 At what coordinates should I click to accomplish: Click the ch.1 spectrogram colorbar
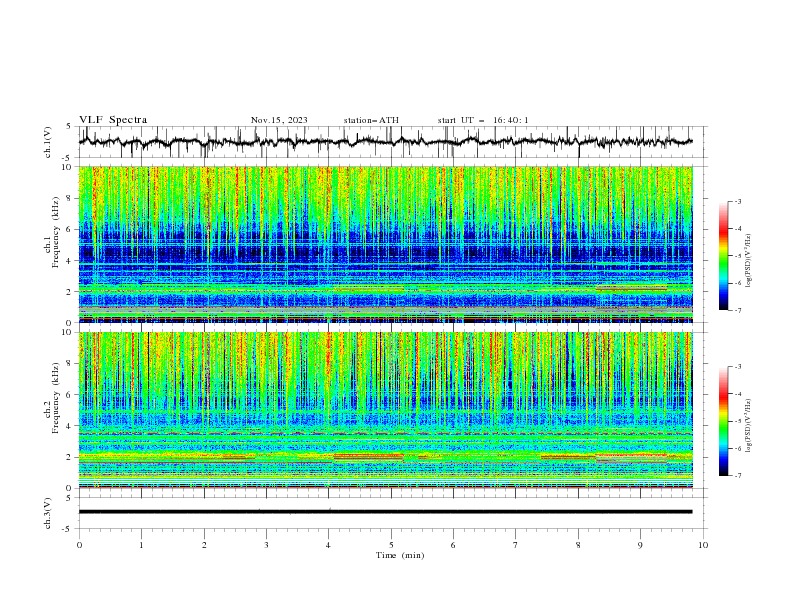click(723, 256)
